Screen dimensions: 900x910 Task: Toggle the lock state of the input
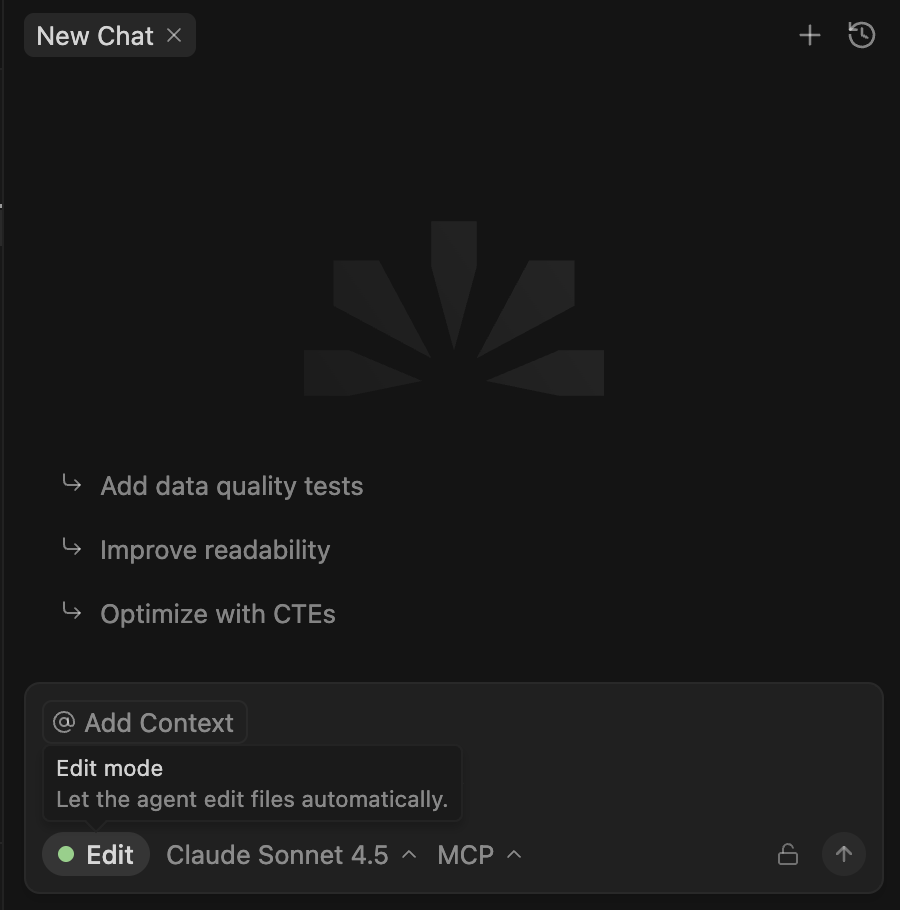point(788,855)
